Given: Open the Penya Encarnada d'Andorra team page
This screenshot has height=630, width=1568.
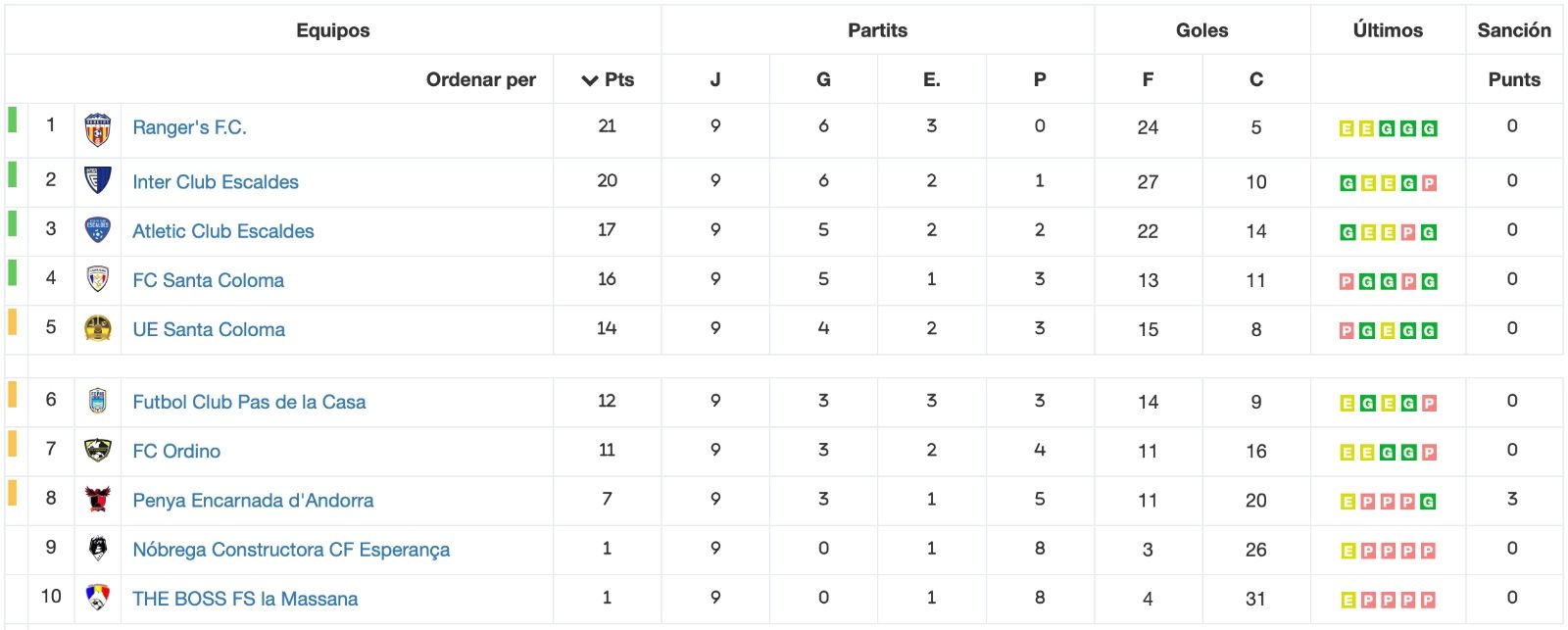Looking at the screenshot, I should (253, 500).
